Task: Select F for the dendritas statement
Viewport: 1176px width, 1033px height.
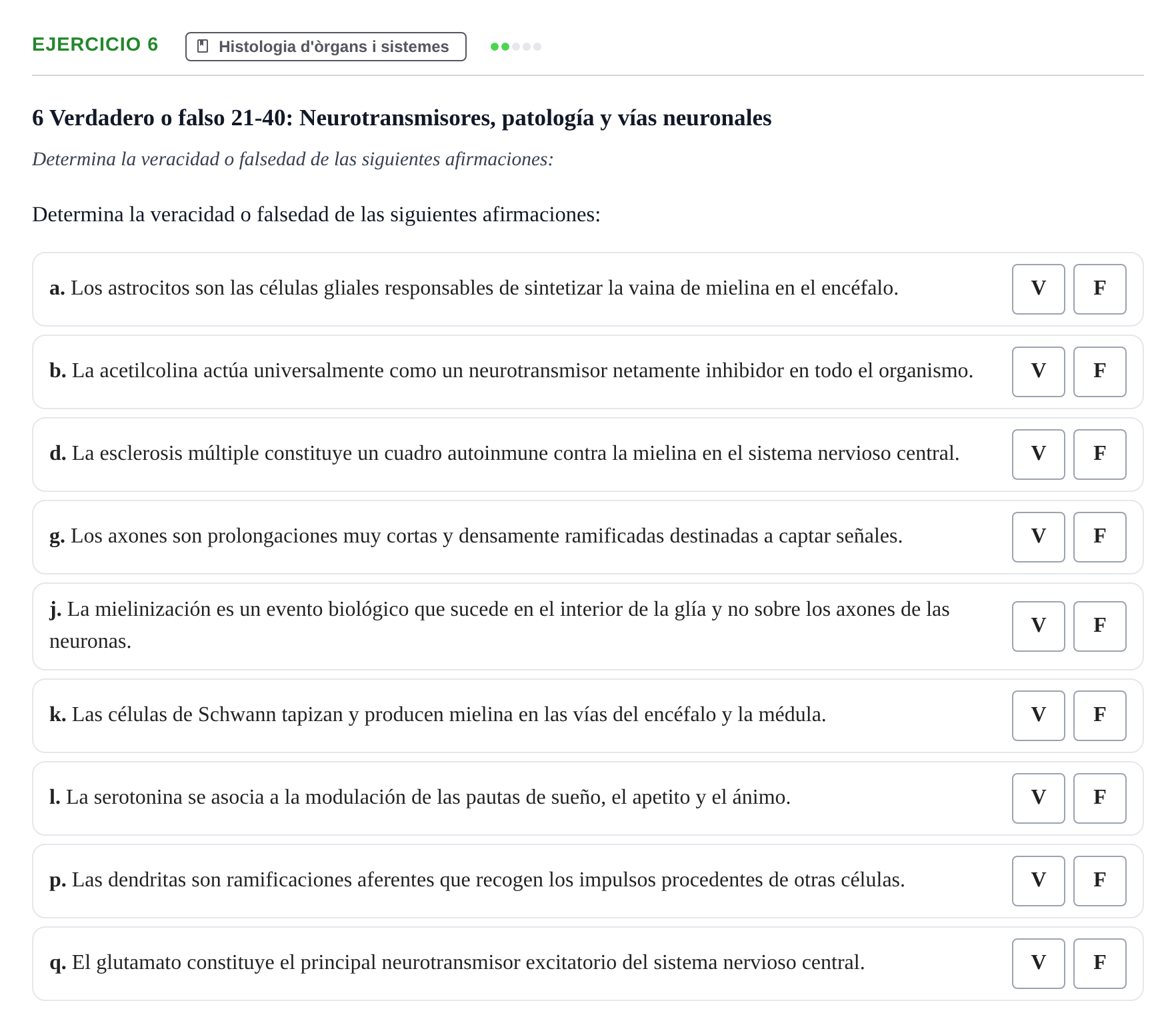Action: pos(1099,880)
